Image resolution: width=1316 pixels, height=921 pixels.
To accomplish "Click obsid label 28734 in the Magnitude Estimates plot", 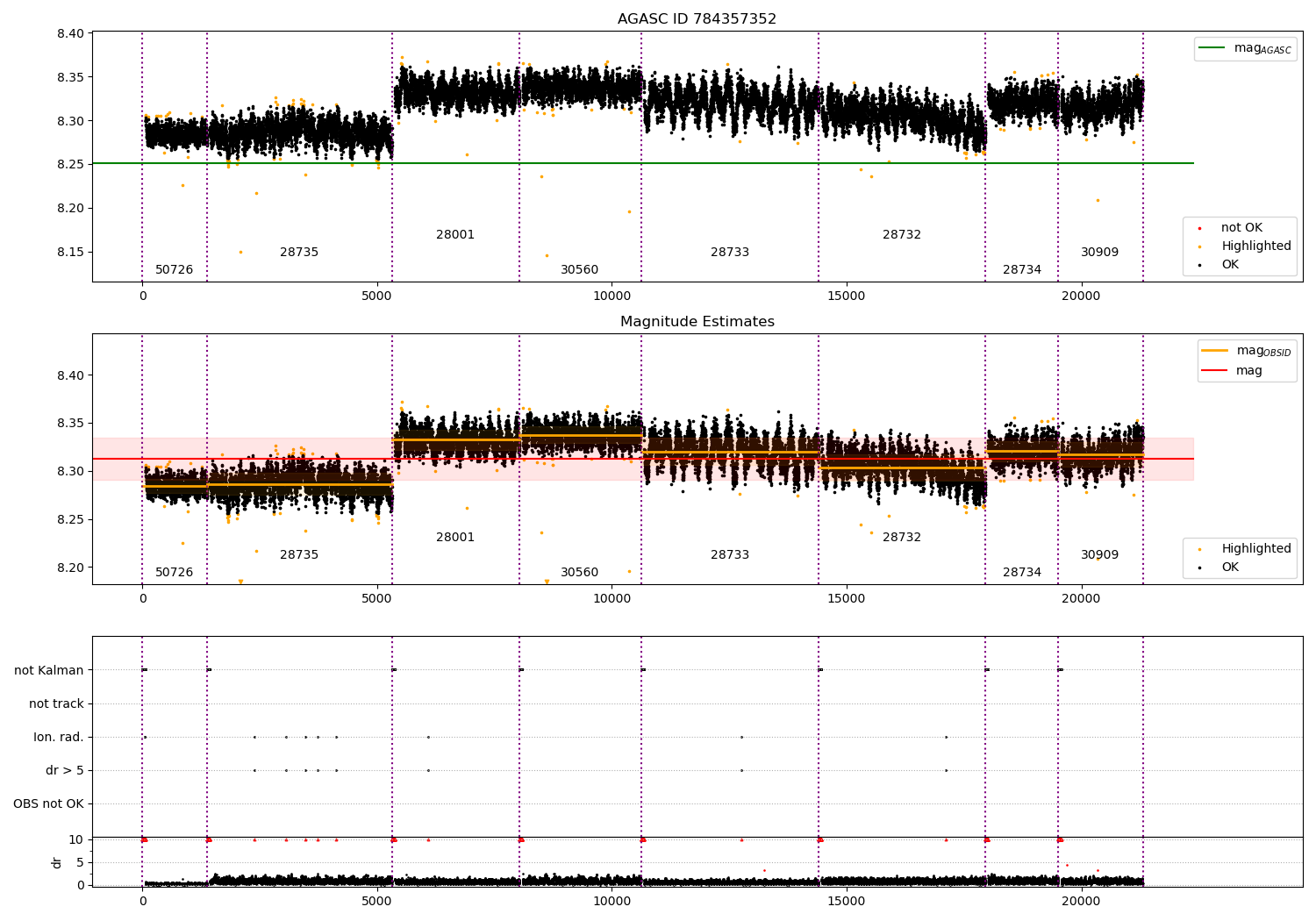I will (x=1022, y=573).
